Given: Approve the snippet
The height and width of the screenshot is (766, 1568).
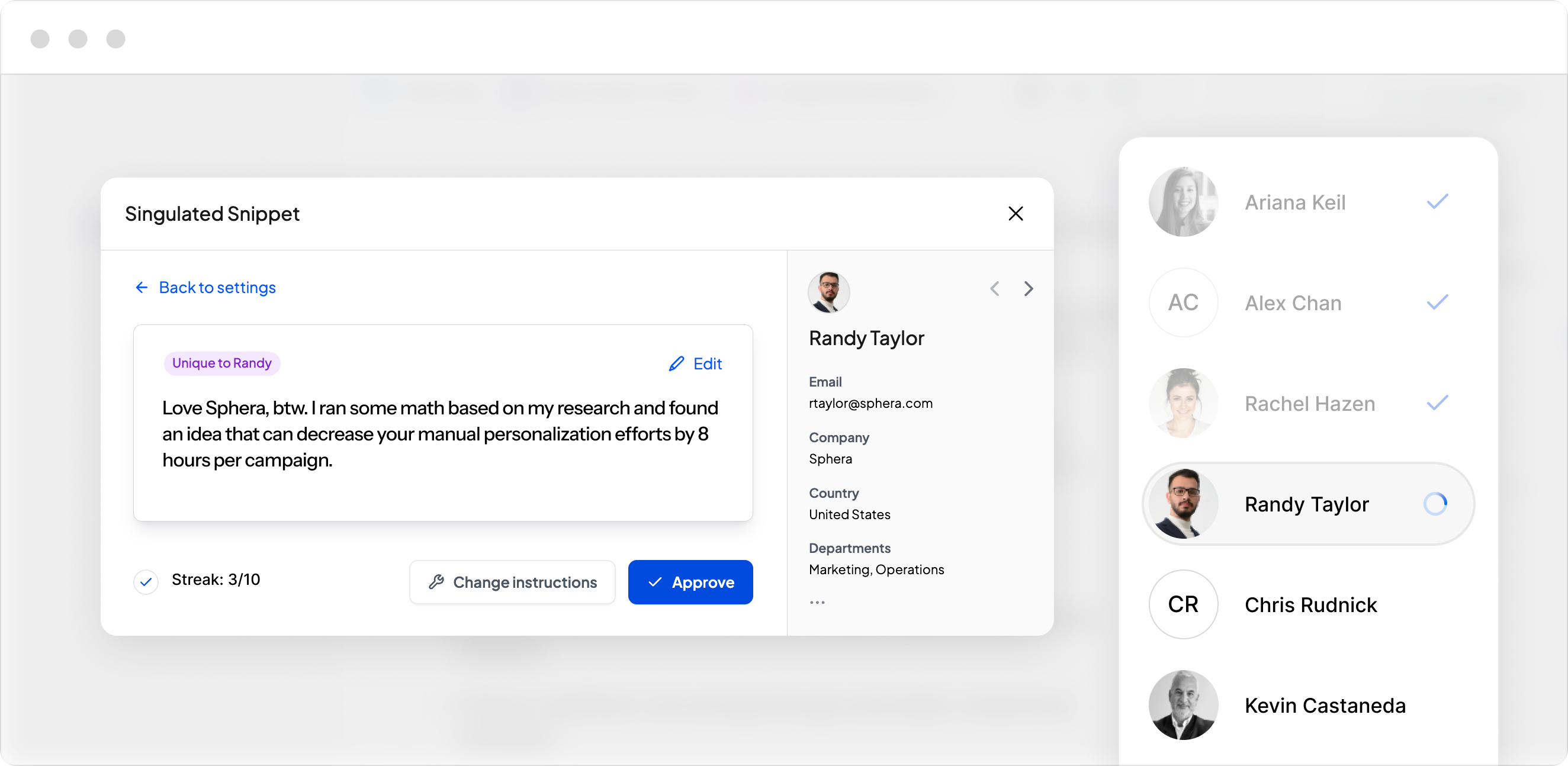Looking at the screenshot, I should tap(690, 582).
